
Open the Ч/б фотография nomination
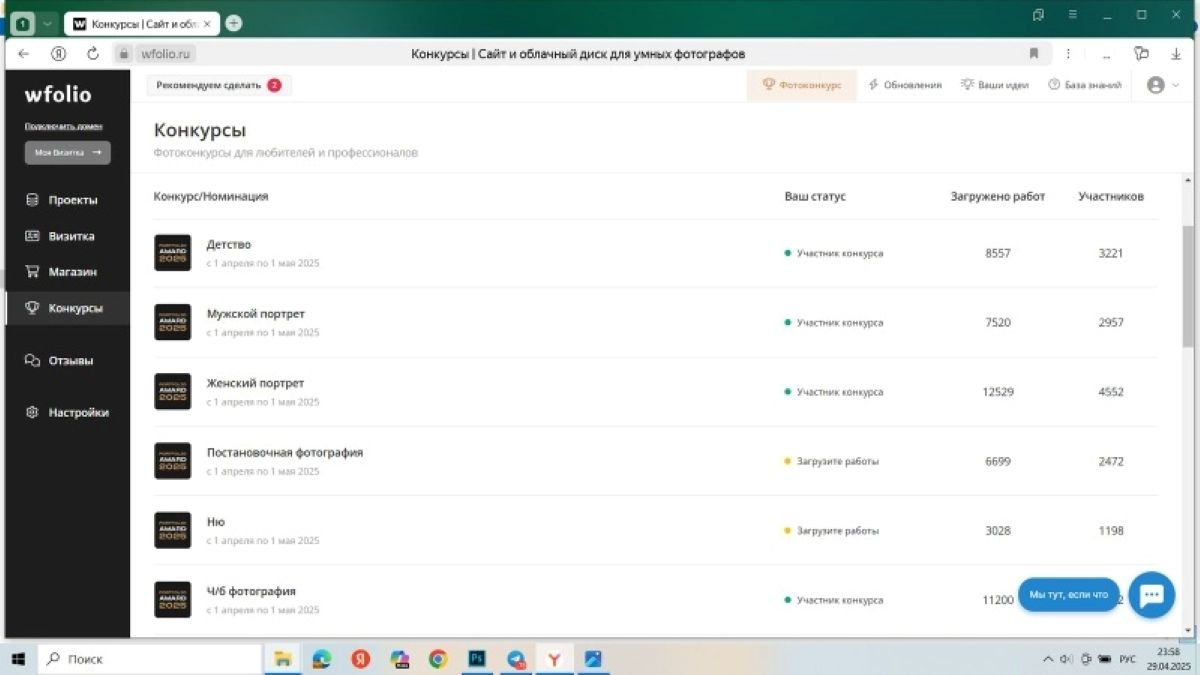click(251, 591)
